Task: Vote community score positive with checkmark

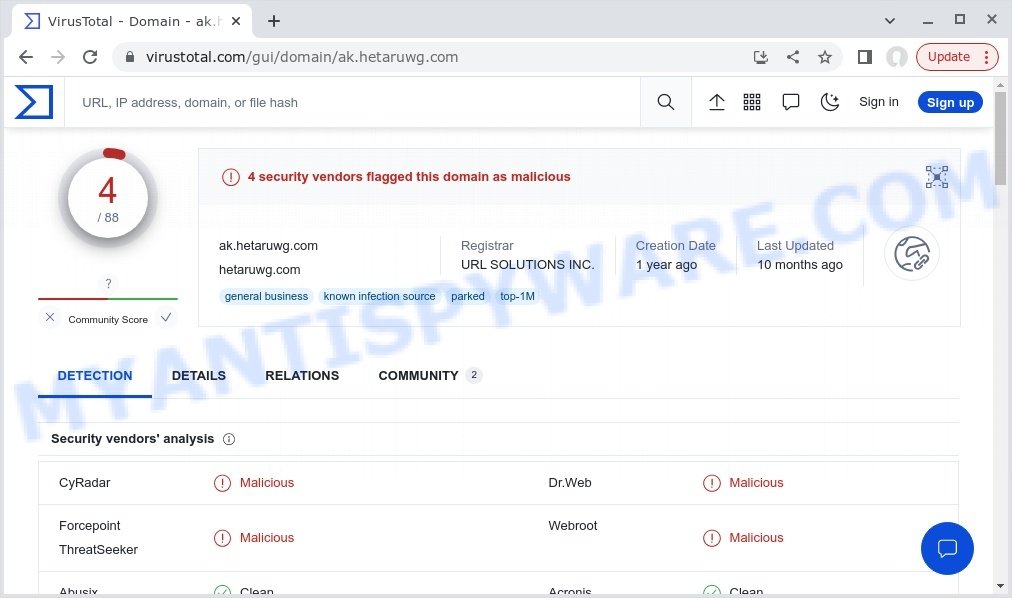Action: click(166, 317)
